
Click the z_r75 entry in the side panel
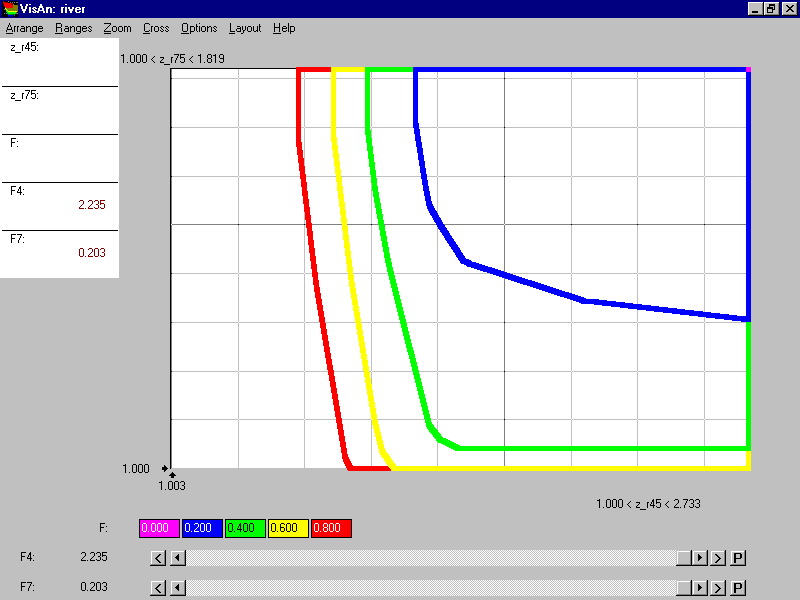click(x=60, y=110)
